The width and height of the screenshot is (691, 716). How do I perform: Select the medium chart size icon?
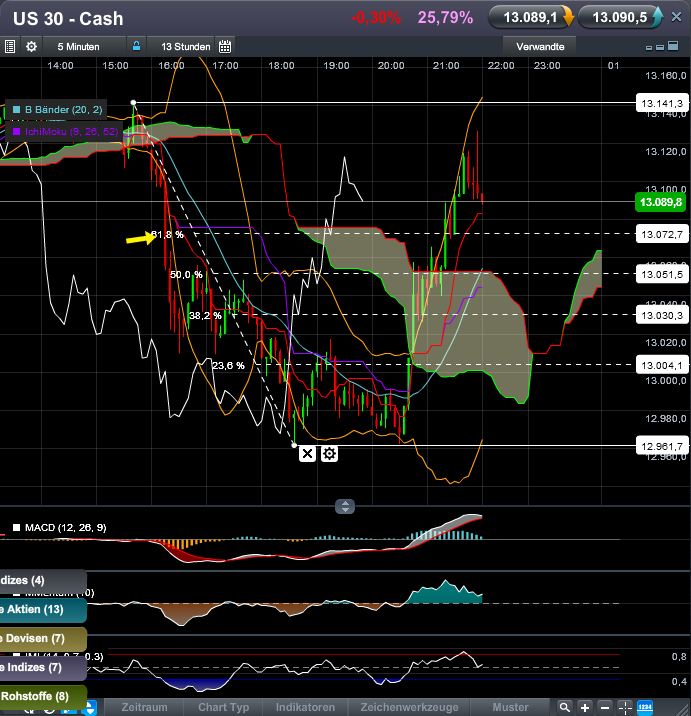[659, 47]
